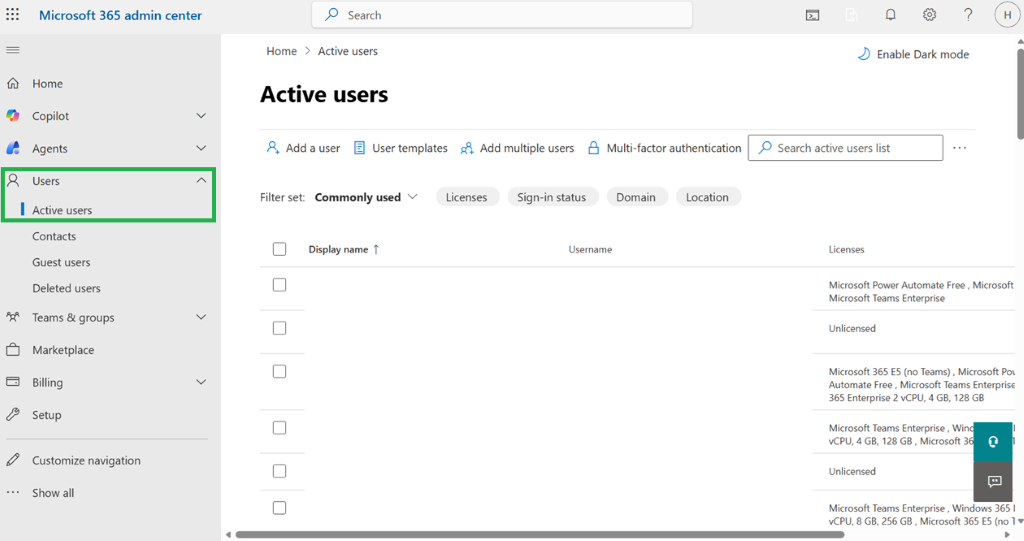This screenshot has height=541, width=1024.
Task: Focus the top Search box
Action: 502,14
